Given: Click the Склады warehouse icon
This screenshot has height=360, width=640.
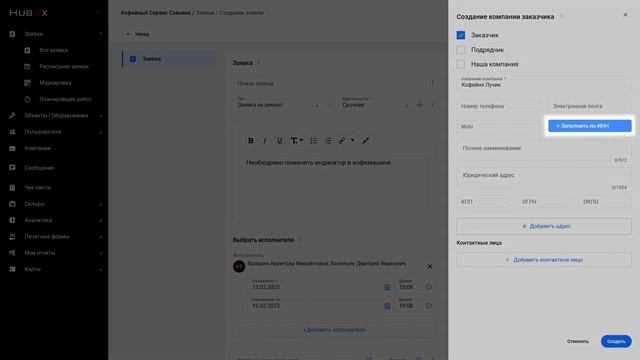Looking at the screenshot, I should pos(12,204).
